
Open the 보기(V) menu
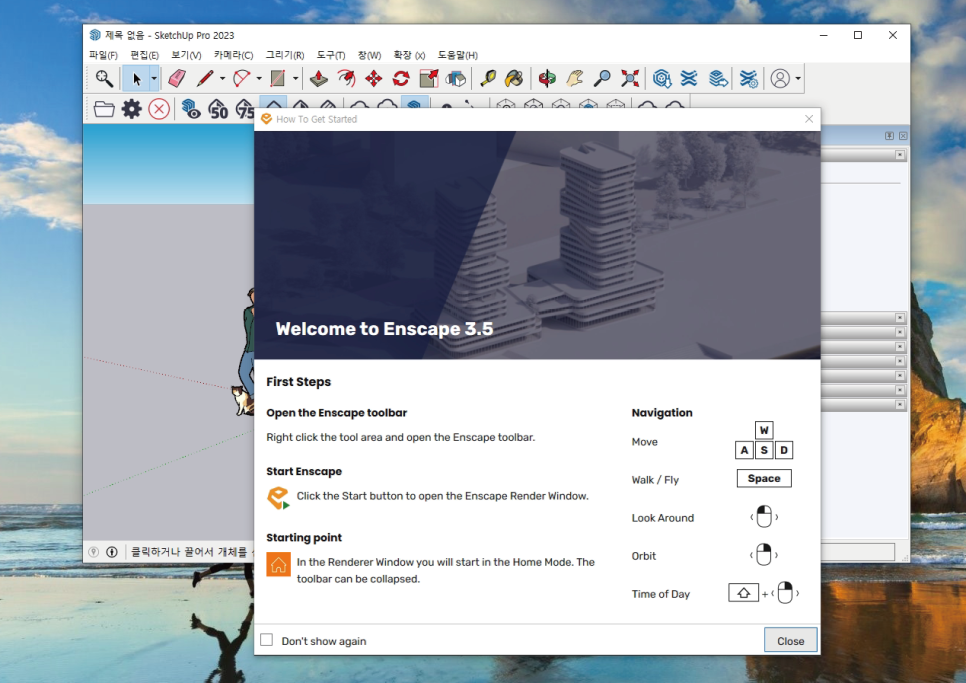186,55
